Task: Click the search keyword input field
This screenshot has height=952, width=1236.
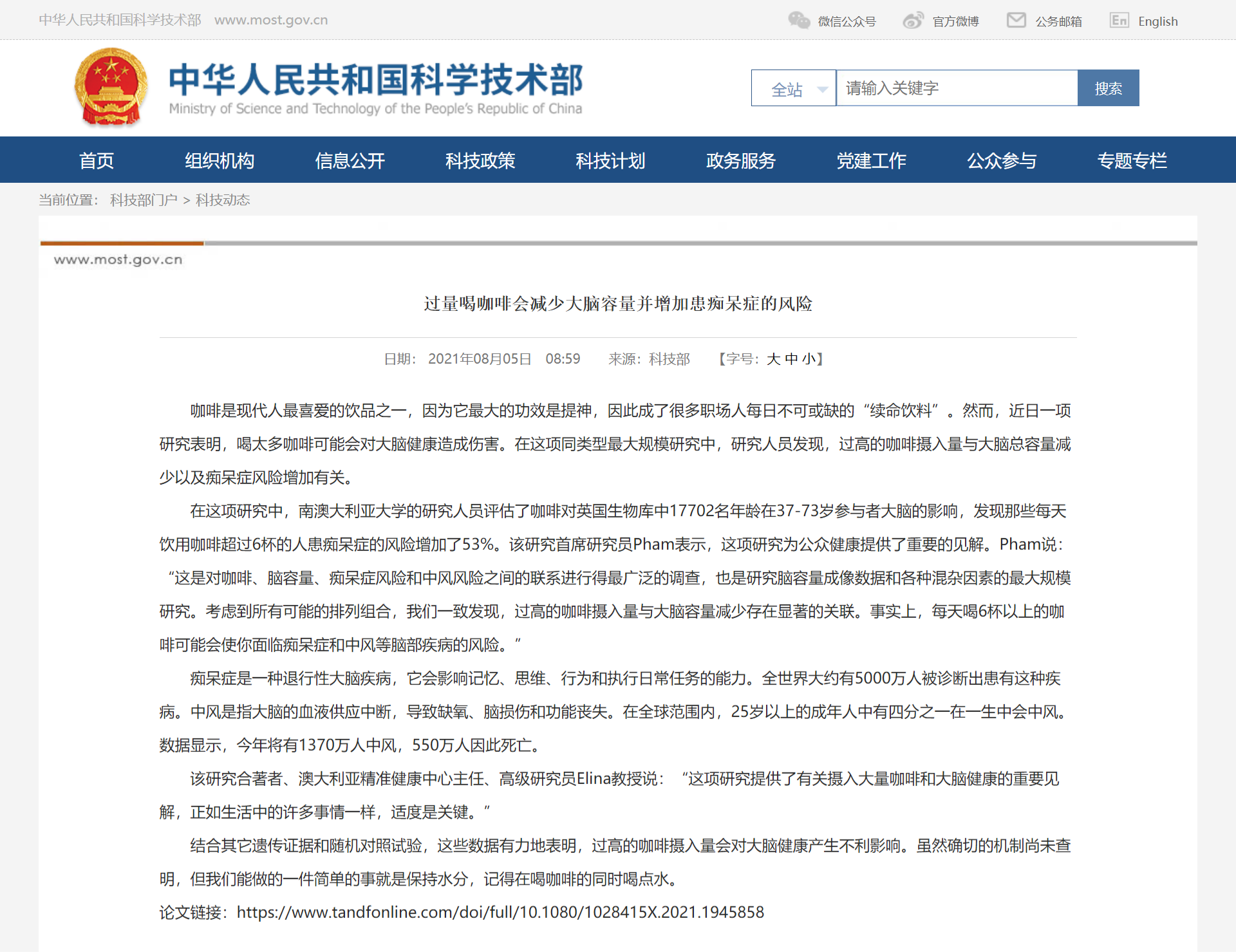Action: click(956, 88)
